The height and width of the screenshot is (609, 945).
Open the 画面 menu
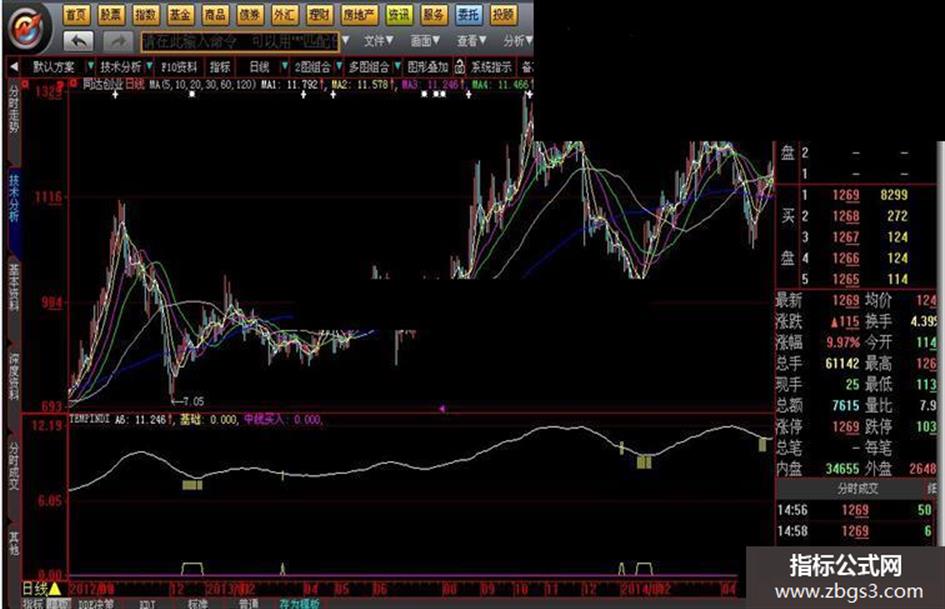point(425,40)
